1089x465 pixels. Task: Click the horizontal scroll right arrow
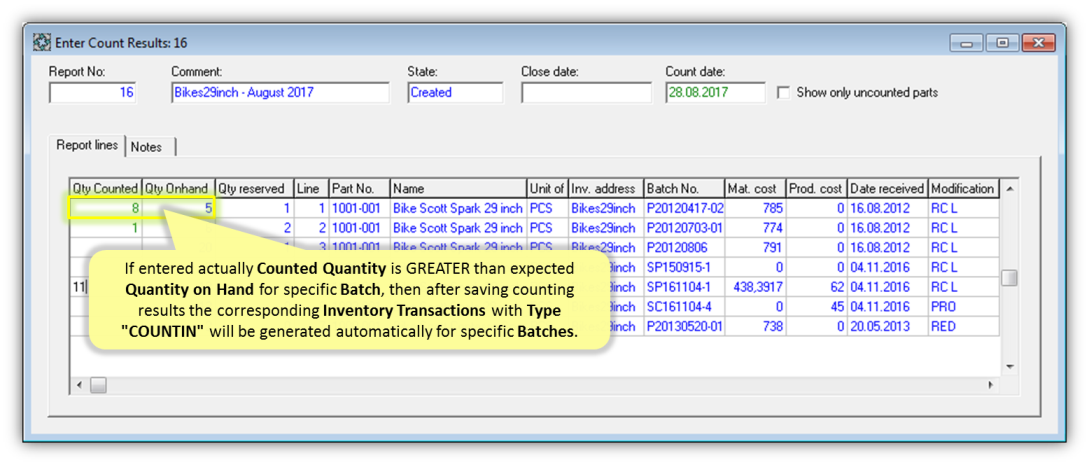991,384
